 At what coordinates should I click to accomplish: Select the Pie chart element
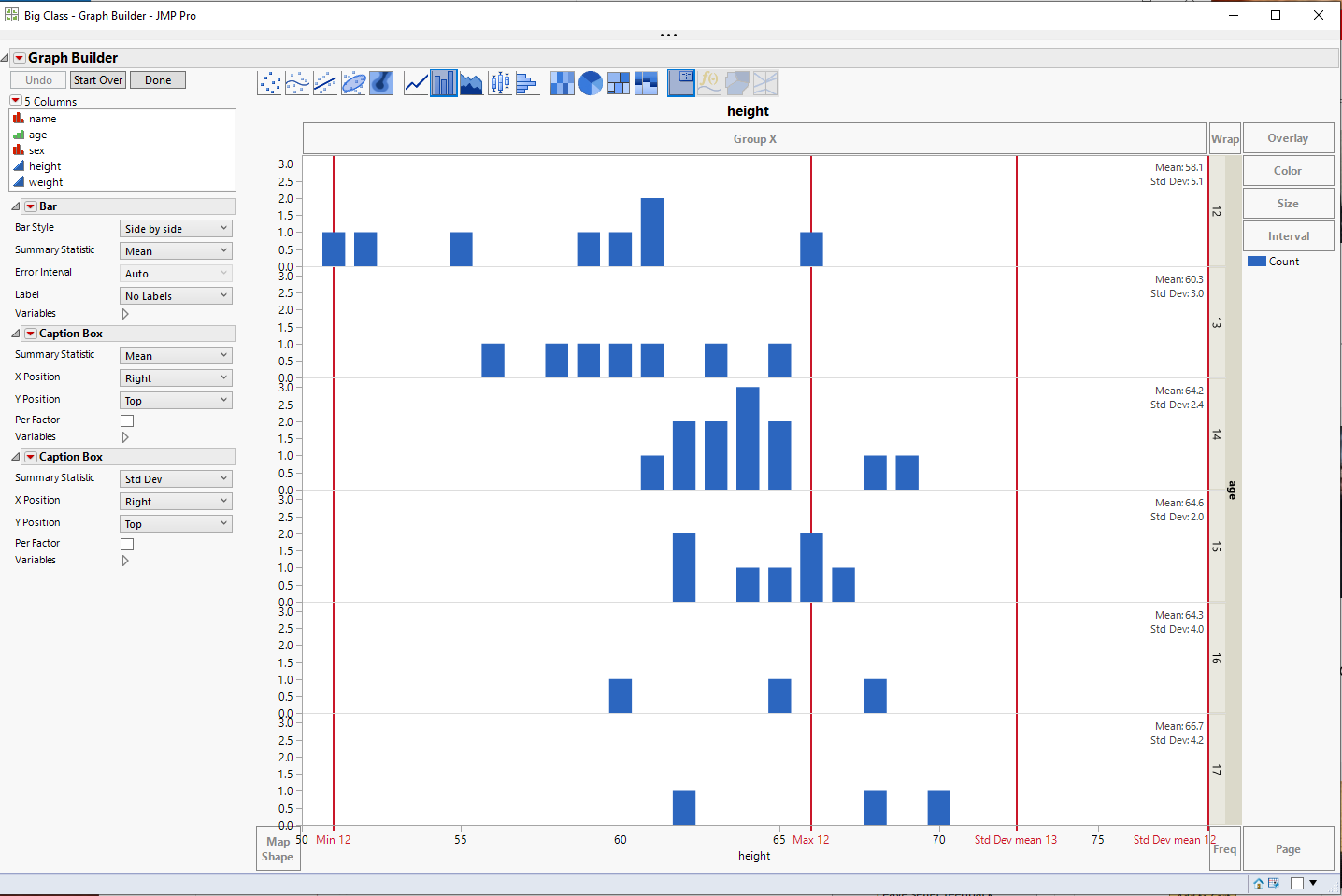591,82
